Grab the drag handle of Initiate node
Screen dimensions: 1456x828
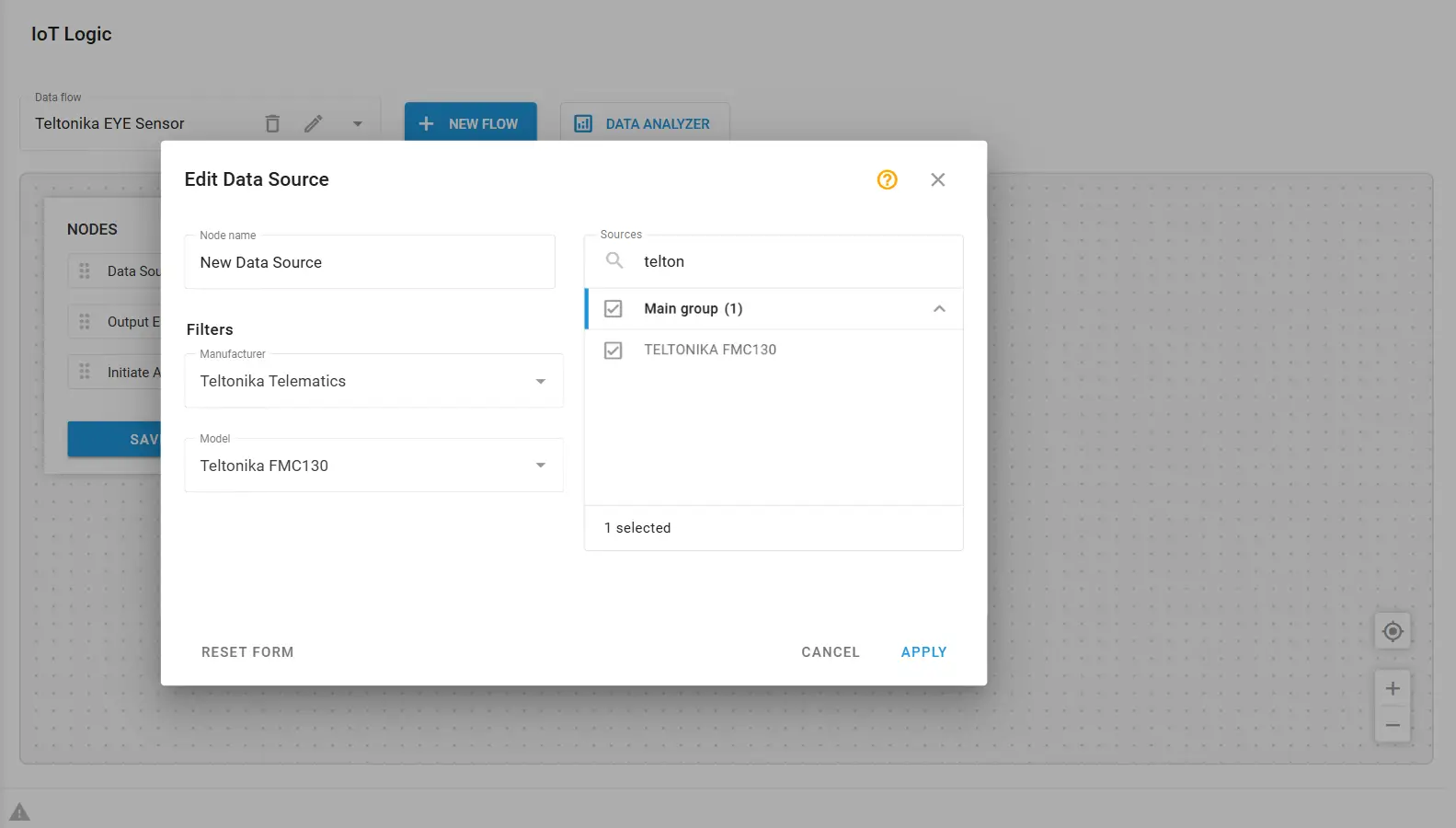click(85, 372)
